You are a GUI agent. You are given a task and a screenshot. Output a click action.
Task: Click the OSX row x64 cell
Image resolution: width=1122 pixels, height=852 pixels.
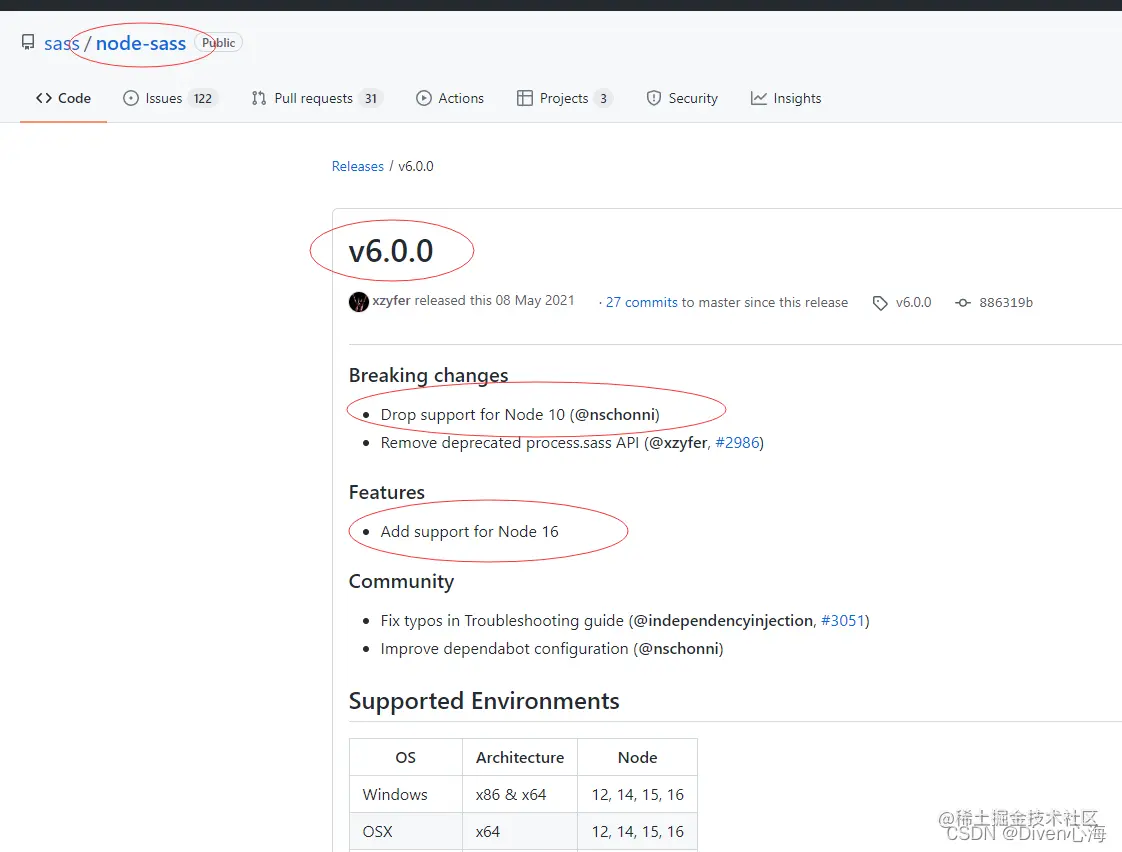[x=520, y=832]
